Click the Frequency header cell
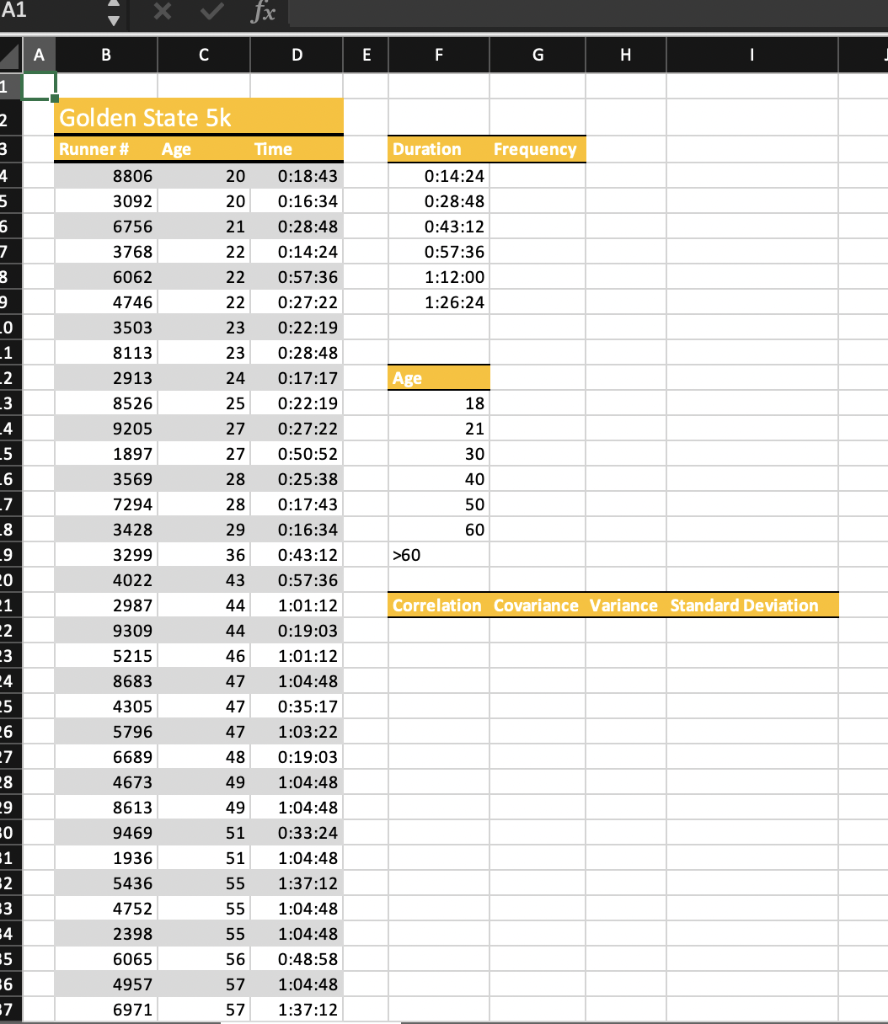Image resolution: width=888 pixels, height=1024 pixels. click(537, 149)
